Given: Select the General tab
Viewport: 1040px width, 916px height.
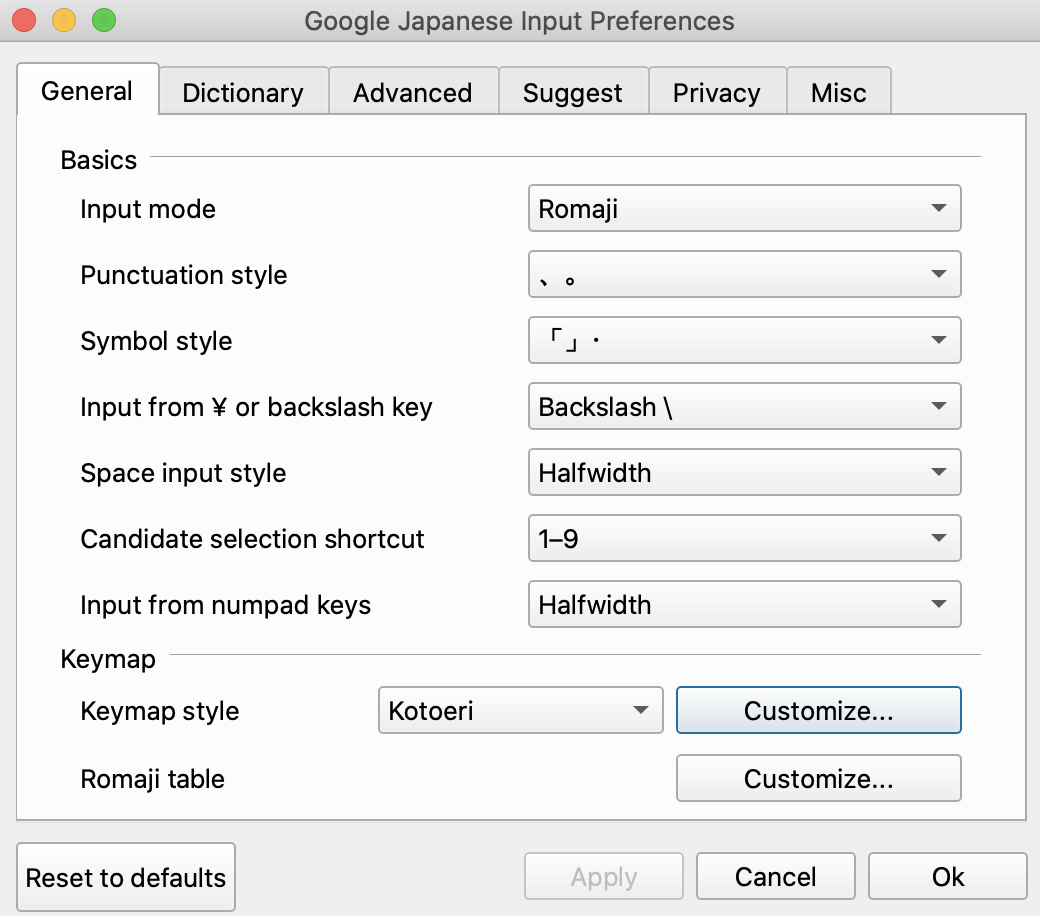Looking at the screenshot, I should tap(87, 90).
